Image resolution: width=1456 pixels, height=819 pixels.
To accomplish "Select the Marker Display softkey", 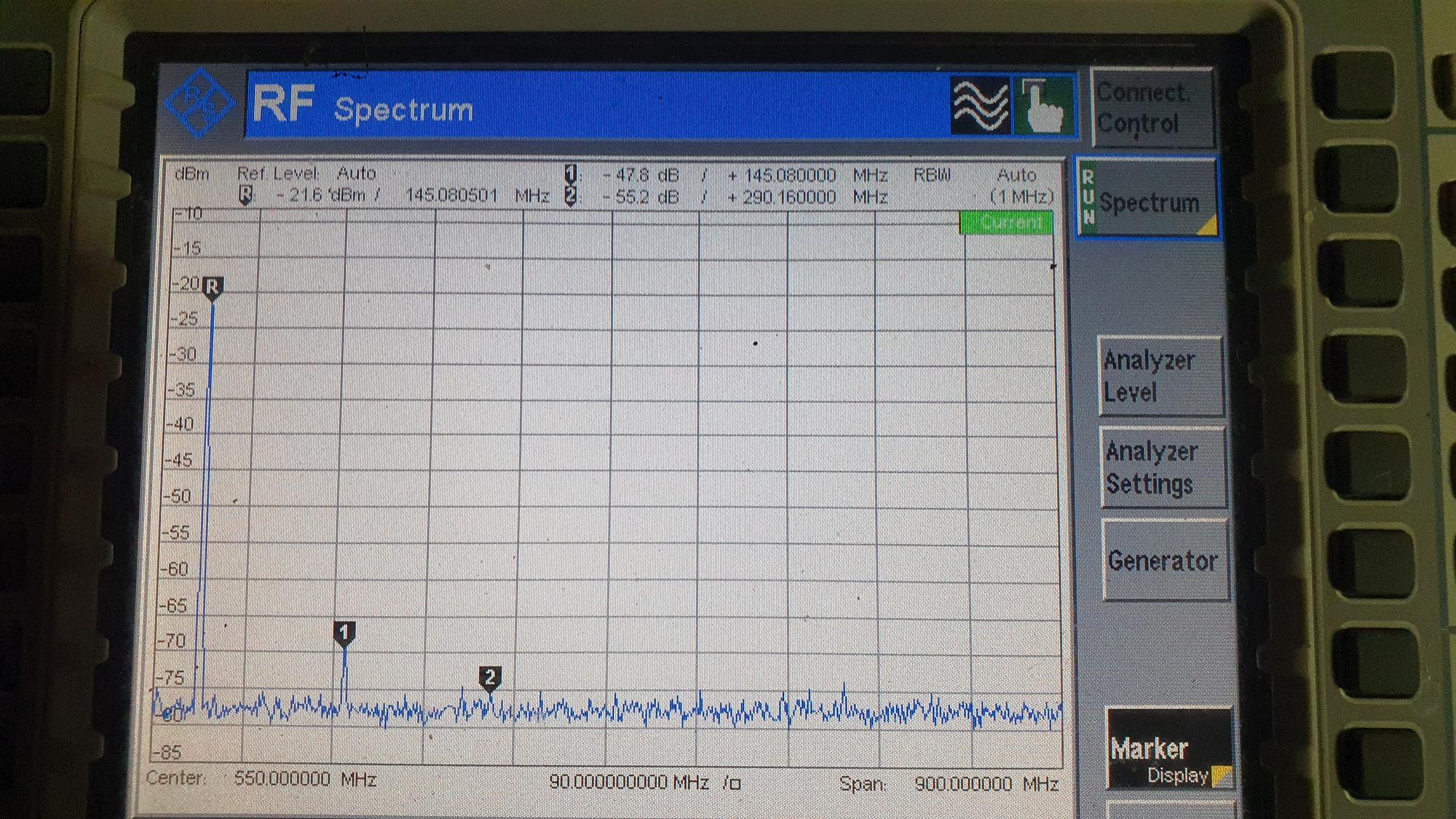I will coord(1169,749).
